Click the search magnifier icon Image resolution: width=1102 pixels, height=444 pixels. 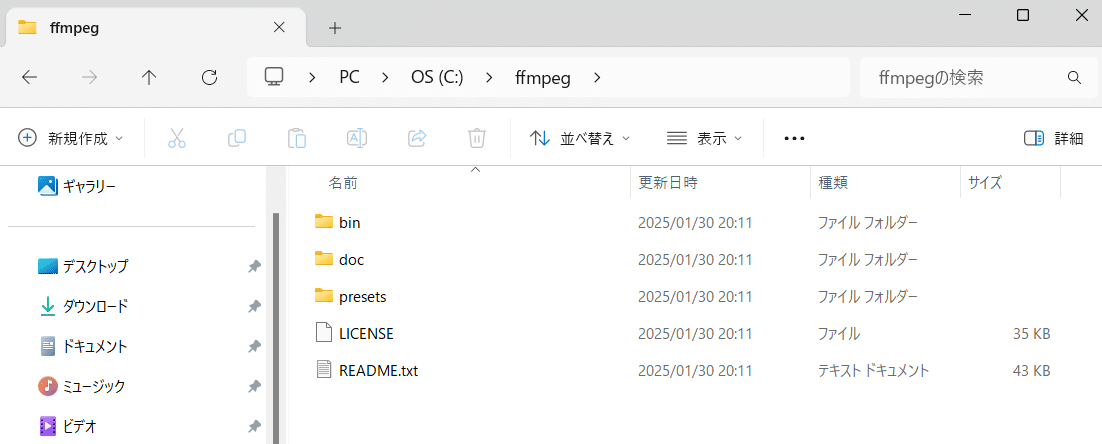1074,77
